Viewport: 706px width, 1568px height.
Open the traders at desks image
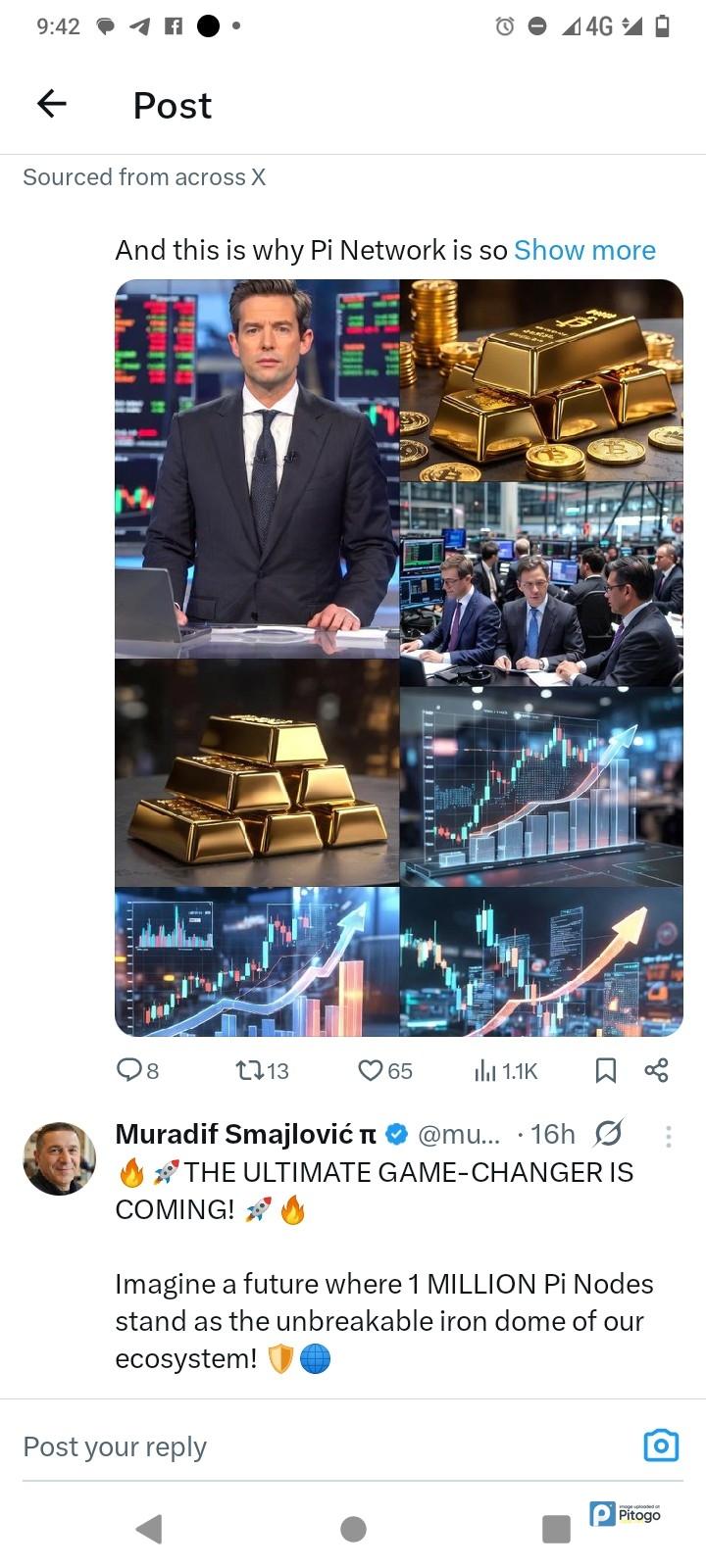[541, 584]
